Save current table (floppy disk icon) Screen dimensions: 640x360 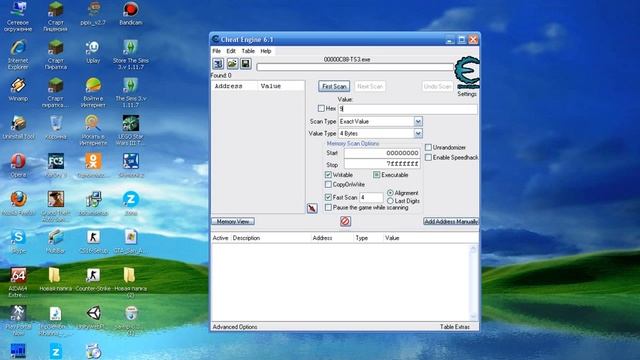coord(245,64)
